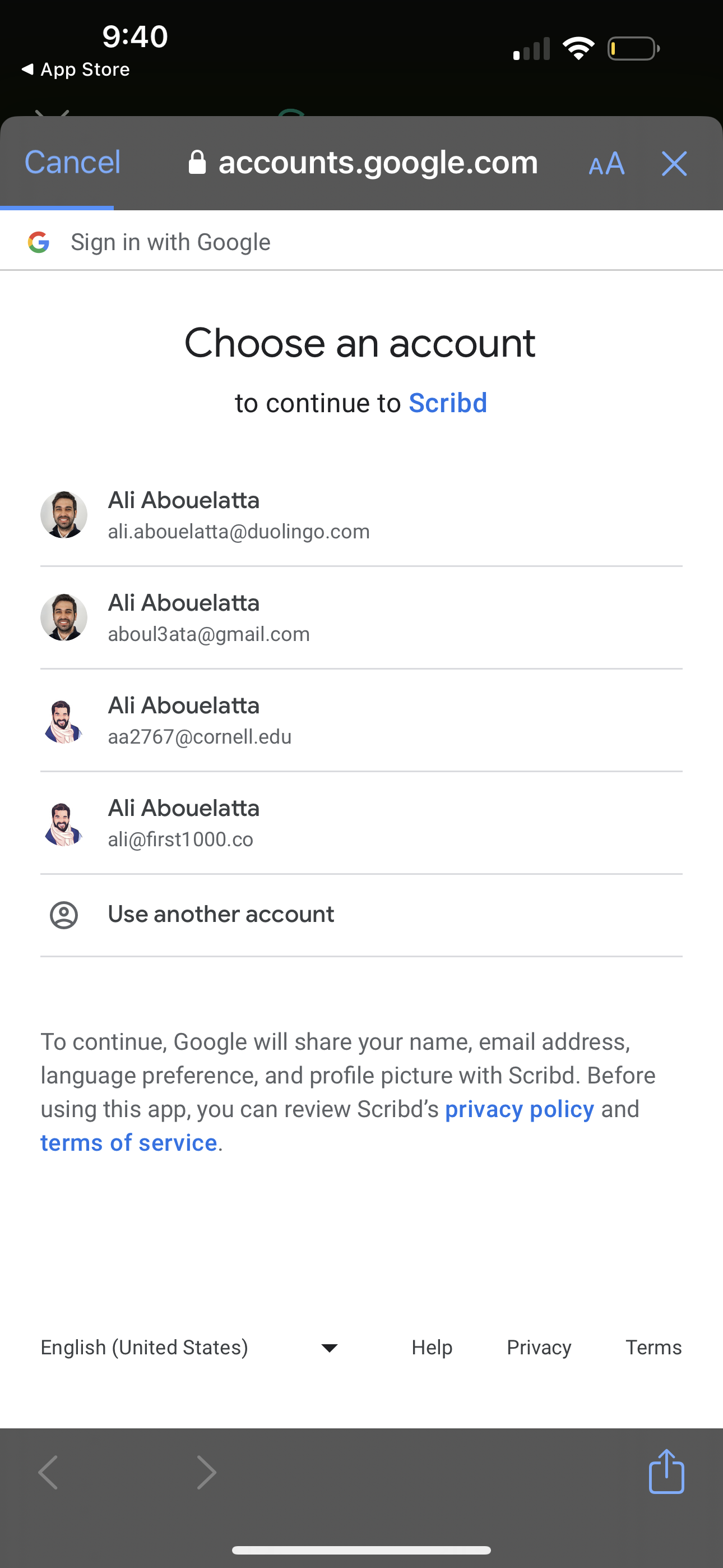Open the Scribd link
The height and width of the screenshot is (1568, 723).
(448, 403)
